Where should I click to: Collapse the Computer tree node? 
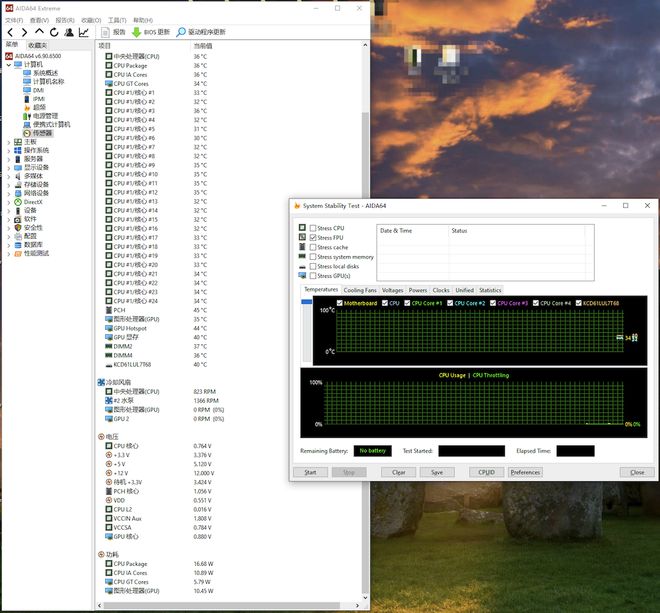8,64
